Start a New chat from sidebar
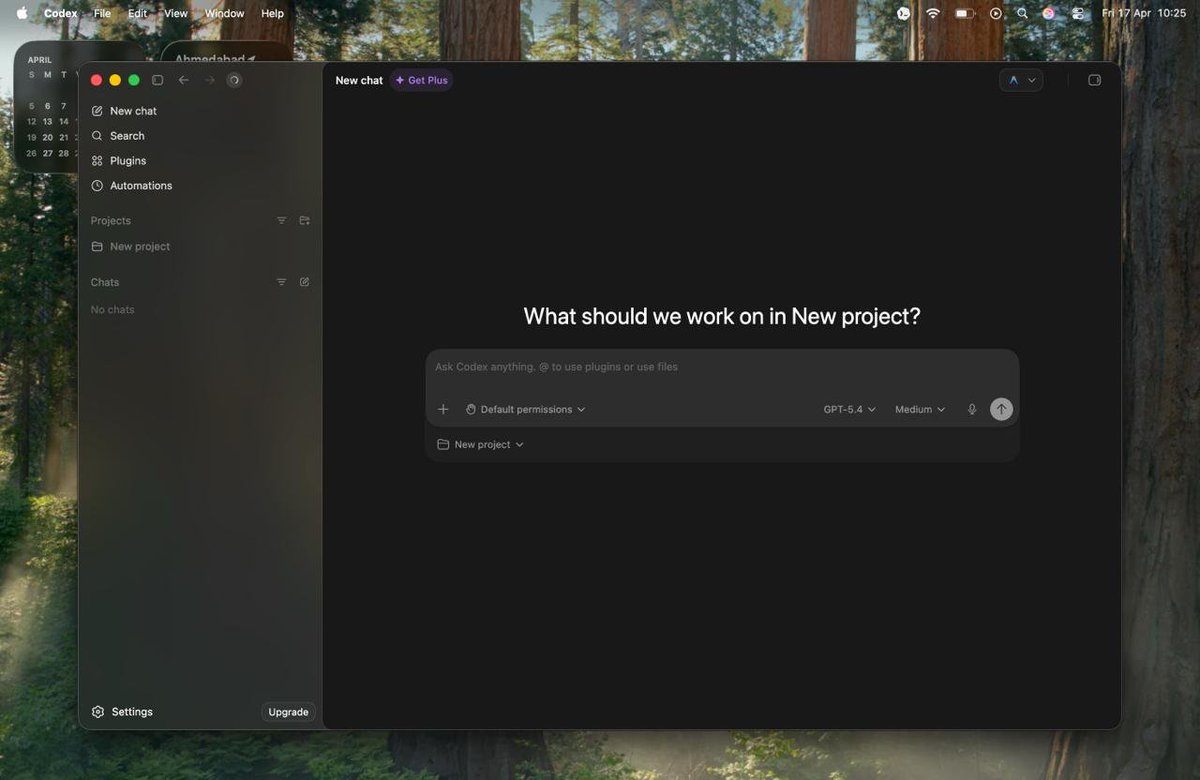 [x=124, y=111]
